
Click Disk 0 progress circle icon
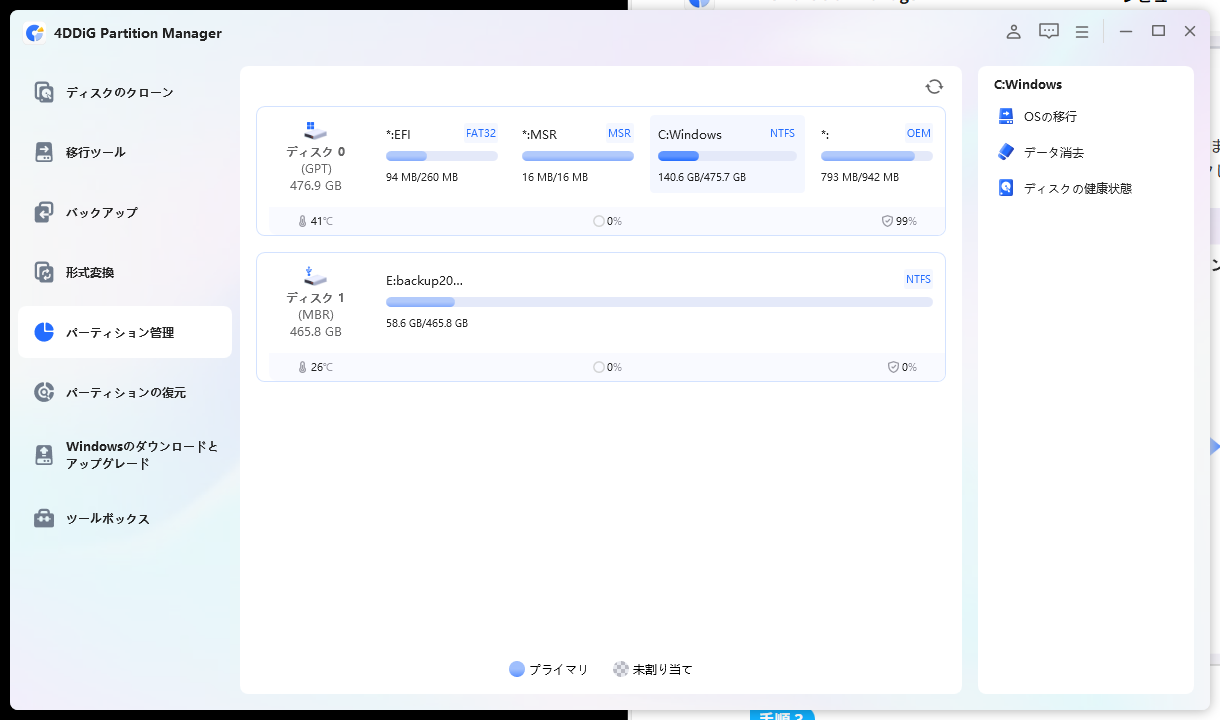(599, 221)
